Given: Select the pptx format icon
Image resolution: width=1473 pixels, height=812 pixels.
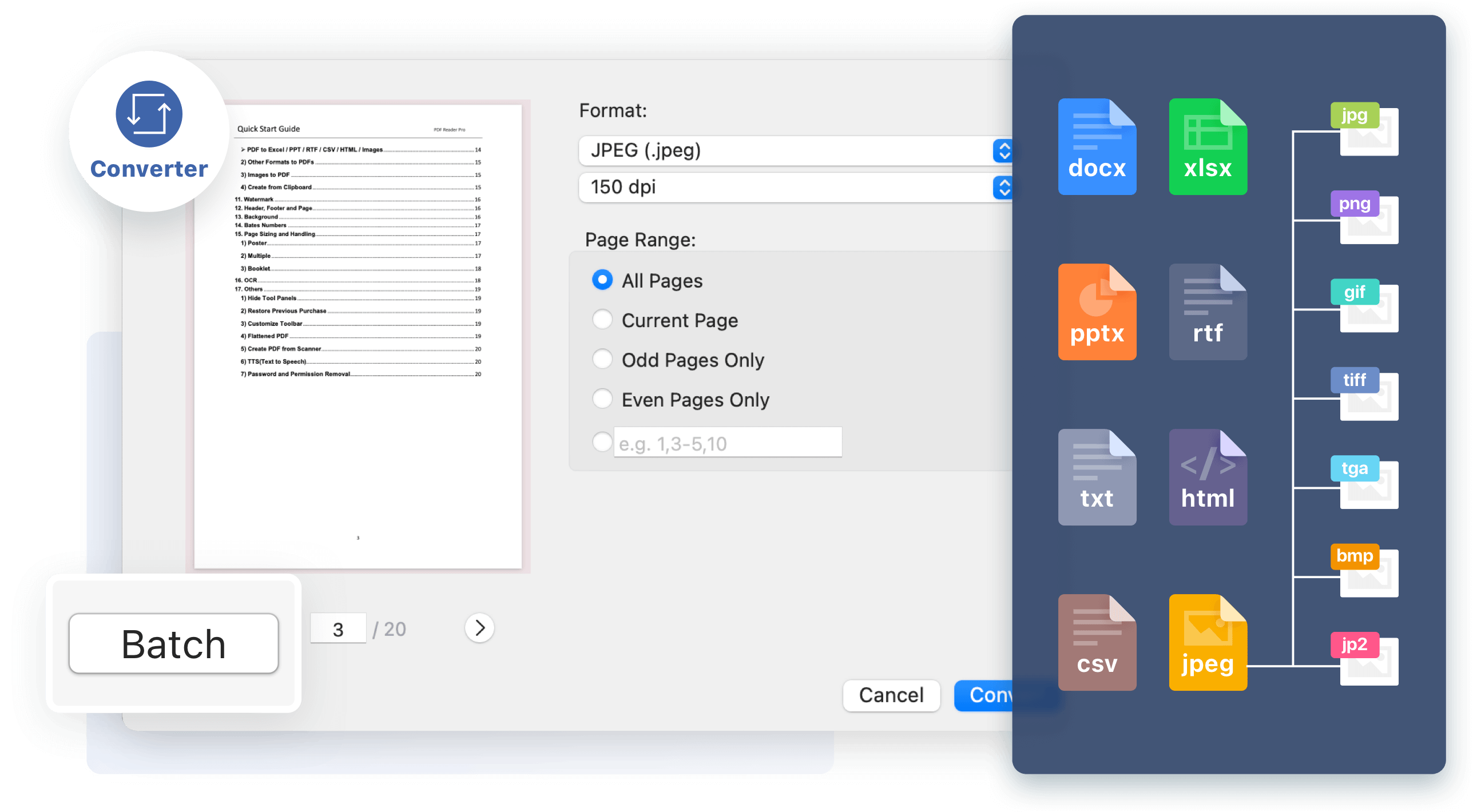Looking at the screenshot, I should point(1097,312).
